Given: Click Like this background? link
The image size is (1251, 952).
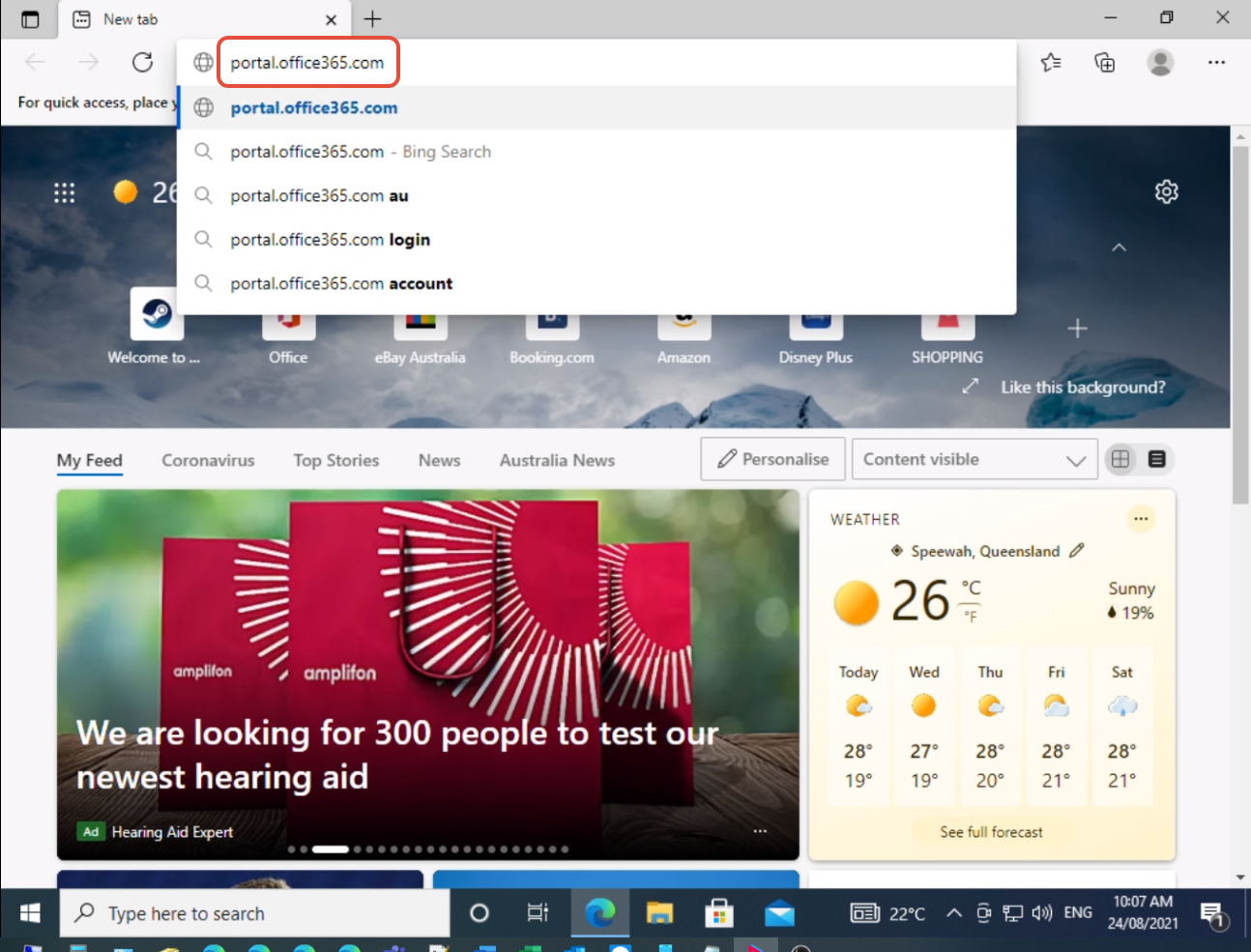Looking at the screenshot, I should pos(1083,387).
